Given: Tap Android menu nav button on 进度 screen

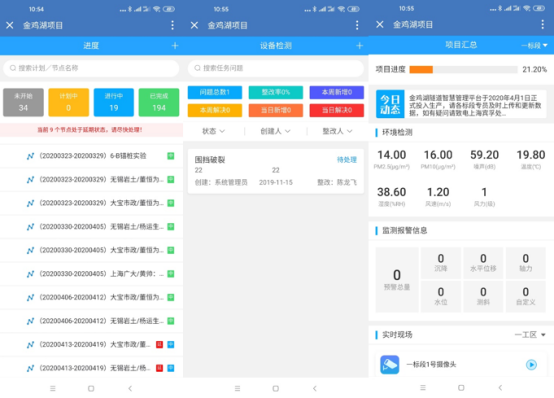Looking at the screenshot, I should 53,388.
